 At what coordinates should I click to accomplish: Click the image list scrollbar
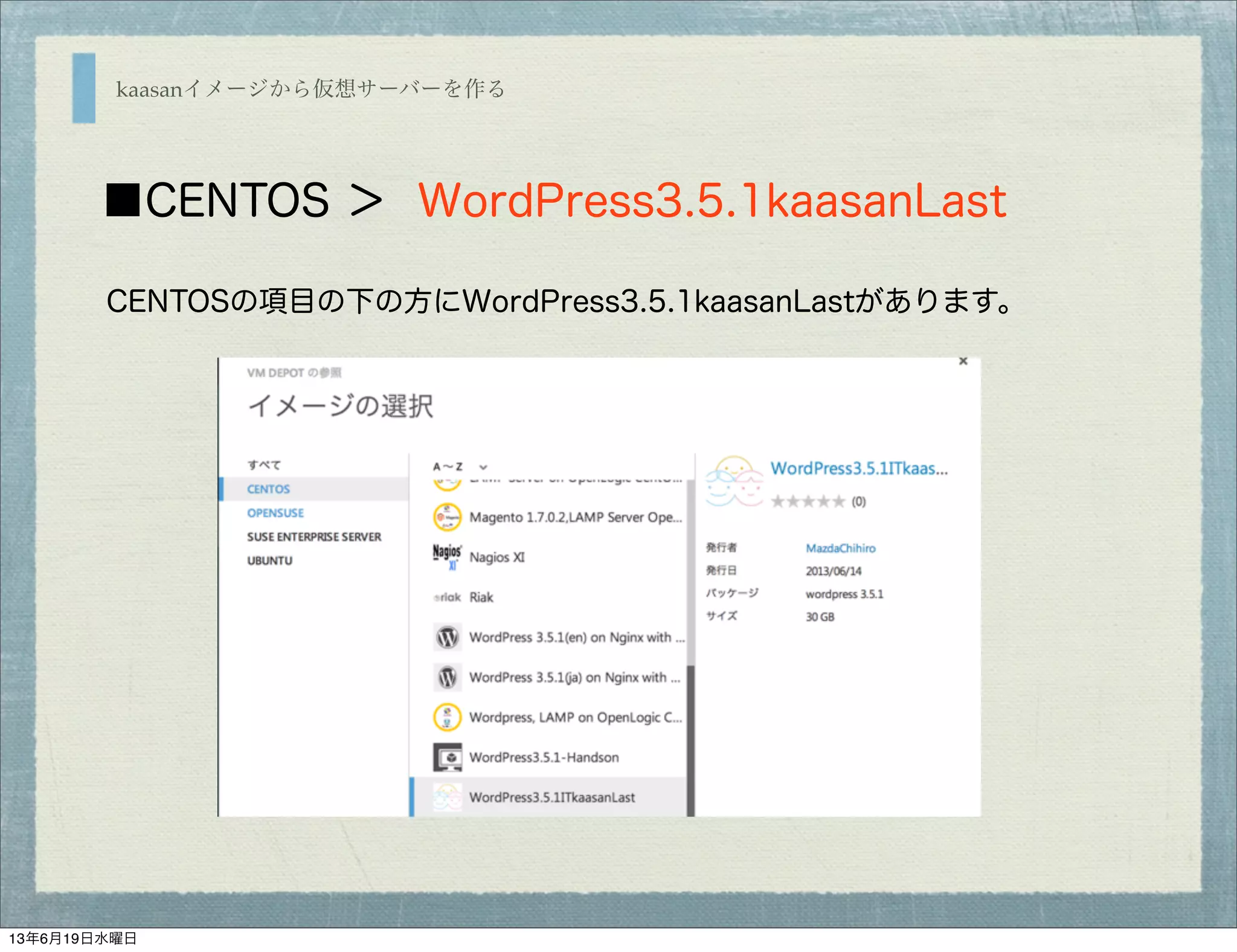690,740
